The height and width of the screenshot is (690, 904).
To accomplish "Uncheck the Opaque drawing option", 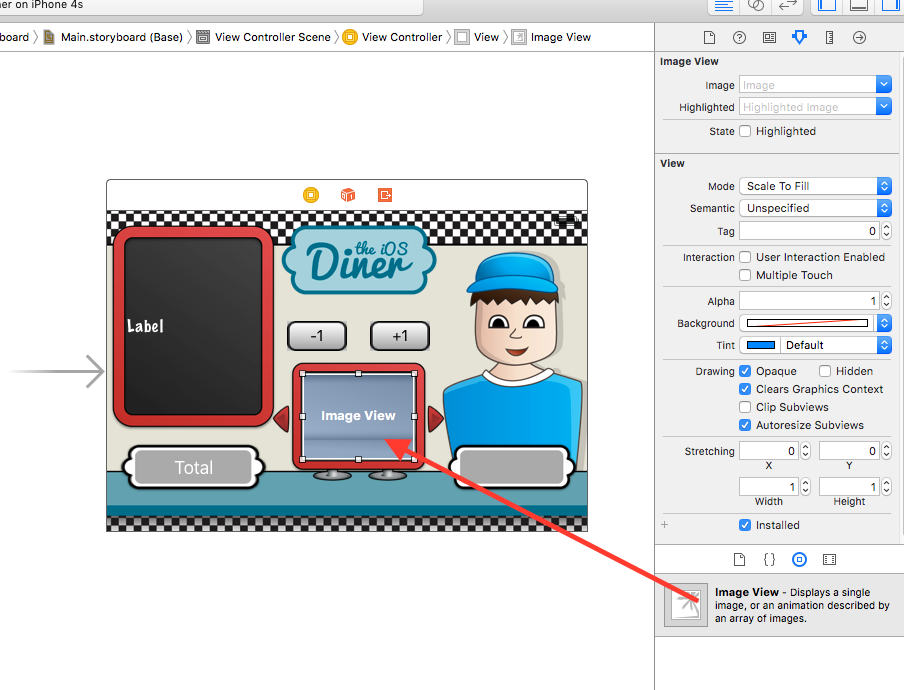I will click(745, 371).
